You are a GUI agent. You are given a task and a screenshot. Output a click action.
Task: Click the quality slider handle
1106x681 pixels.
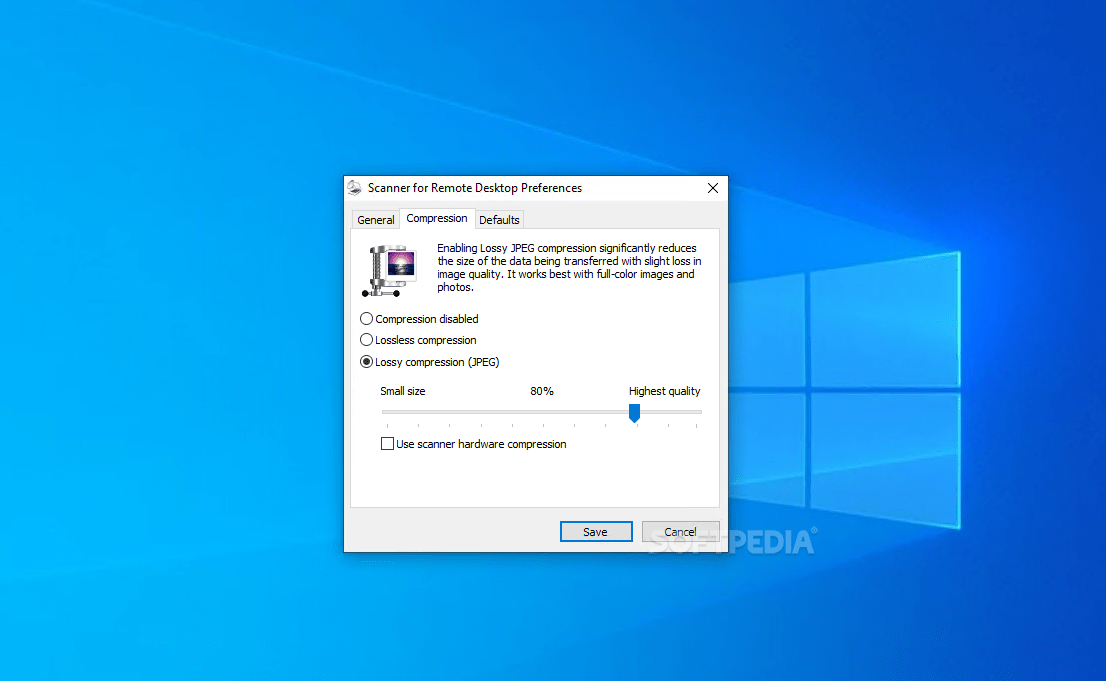[634, 412]
